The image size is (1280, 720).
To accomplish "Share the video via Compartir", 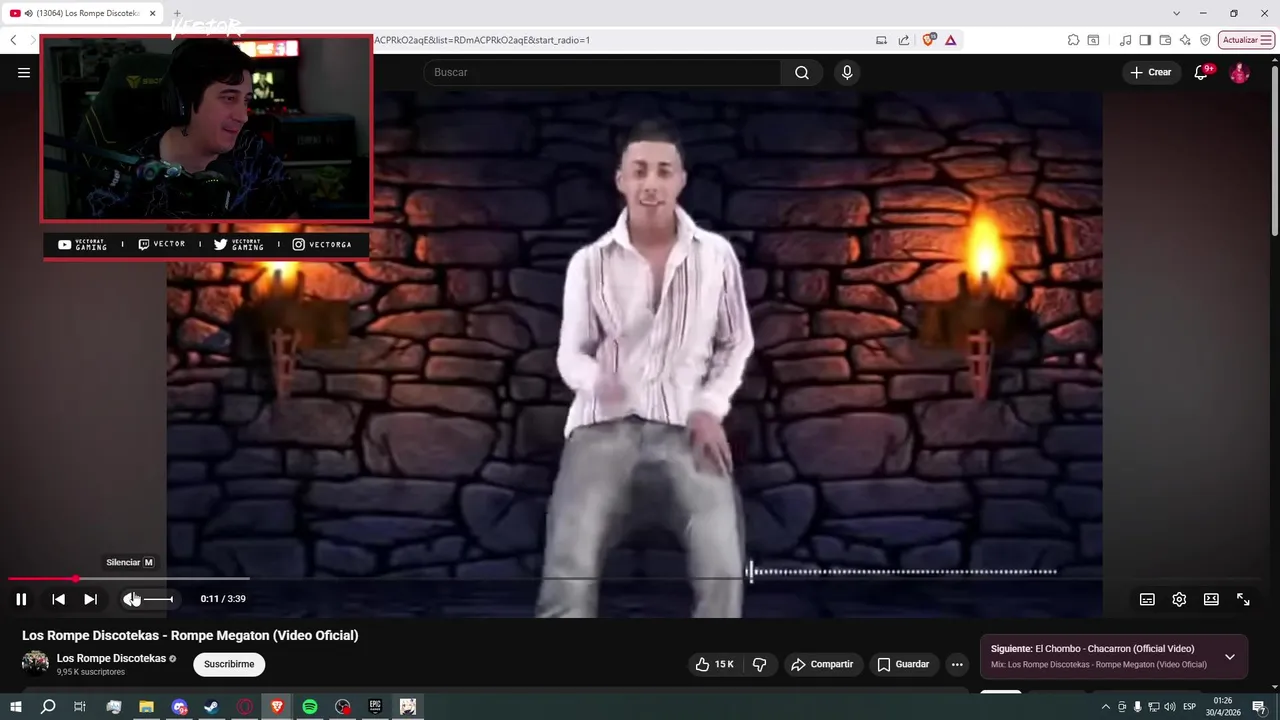I will pos(822,664).
